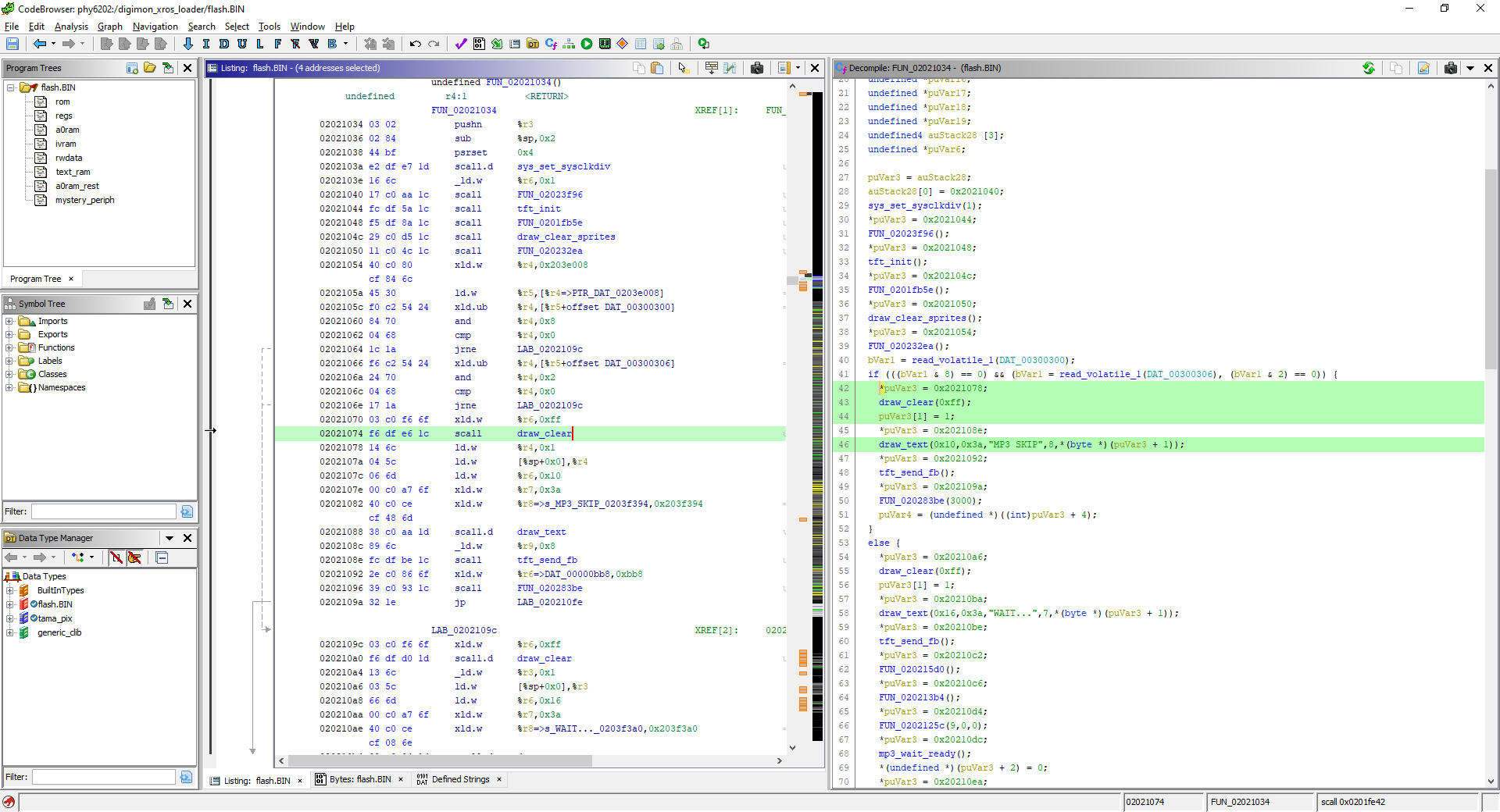Undo the last action
Screen dimensions: 1500x812
[416, 44]
